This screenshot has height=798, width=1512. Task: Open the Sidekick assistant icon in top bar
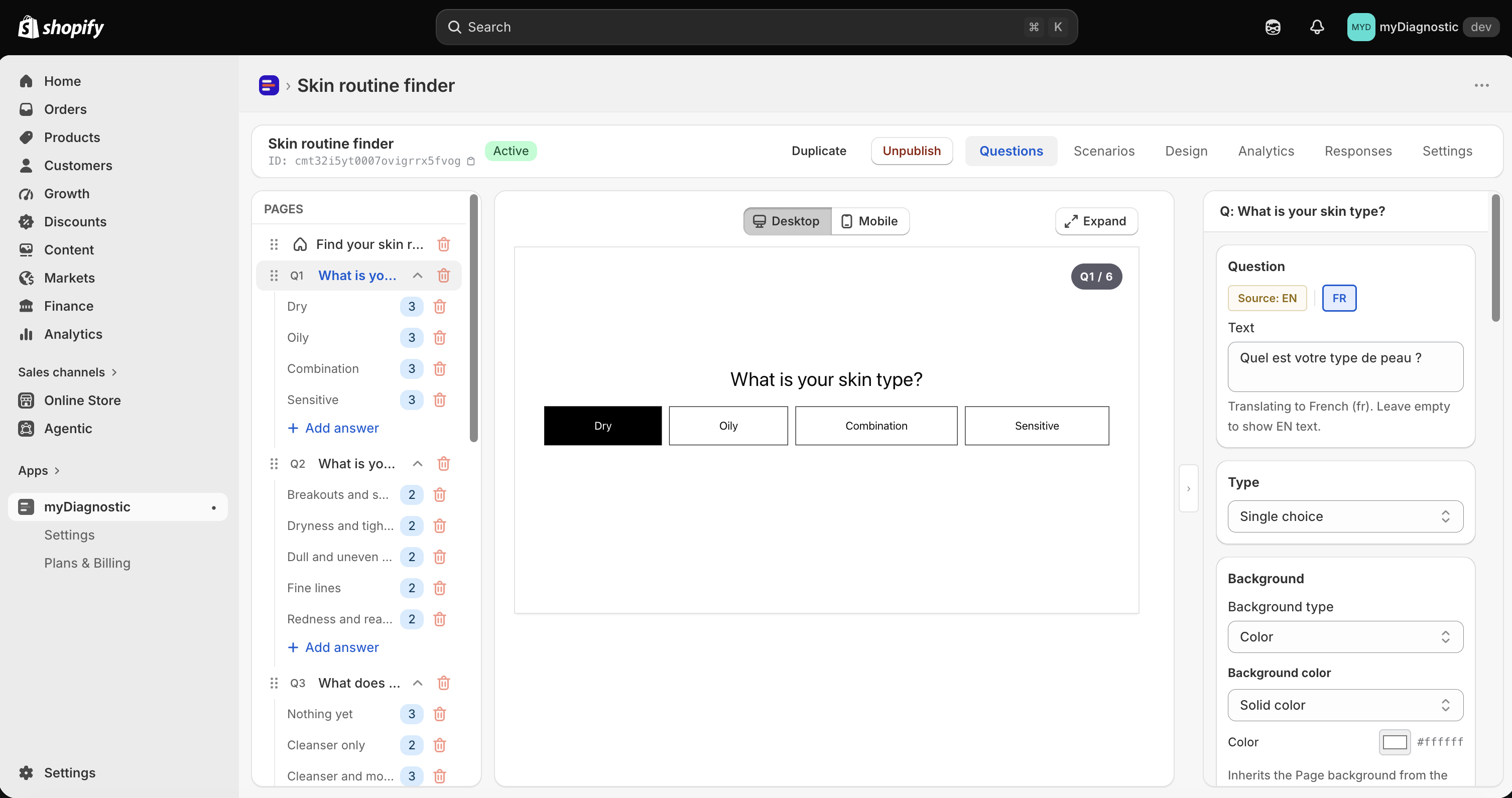click(x=1273, y=27)
